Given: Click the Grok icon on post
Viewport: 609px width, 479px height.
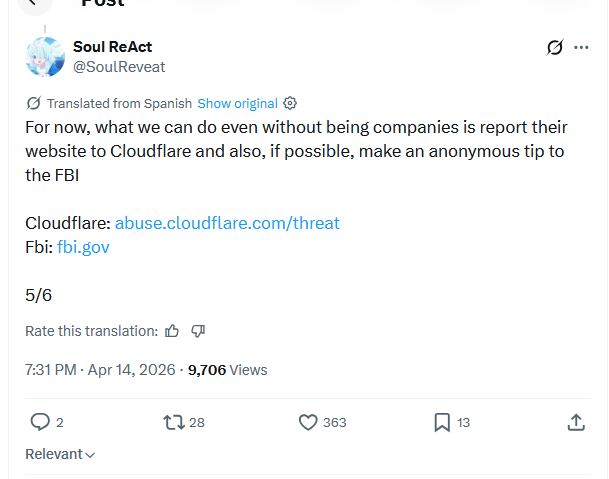Looking at the screenshot, I should [x=555, y=47].
